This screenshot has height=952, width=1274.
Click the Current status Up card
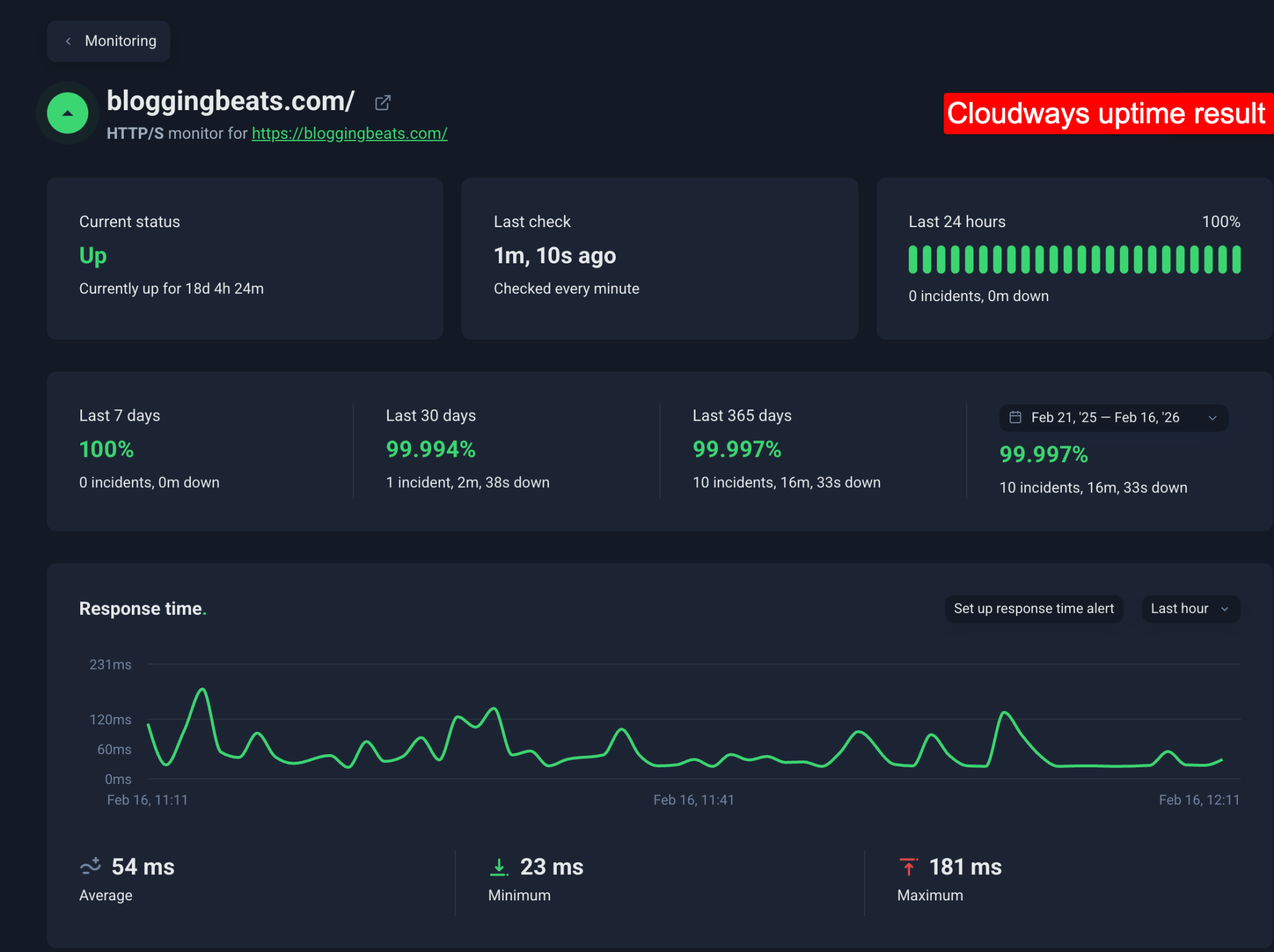pos(244,258)
